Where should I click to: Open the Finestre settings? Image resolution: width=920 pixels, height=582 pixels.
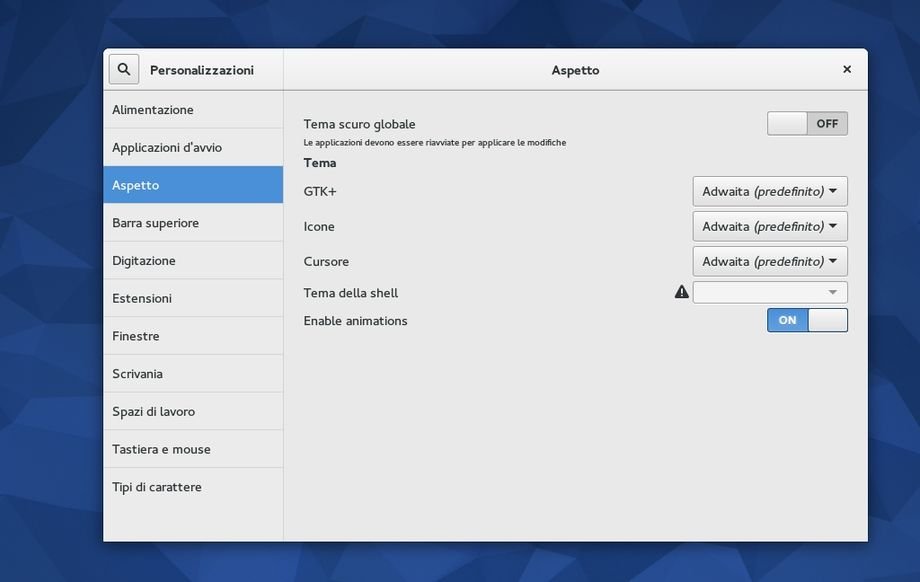point(193,336)
